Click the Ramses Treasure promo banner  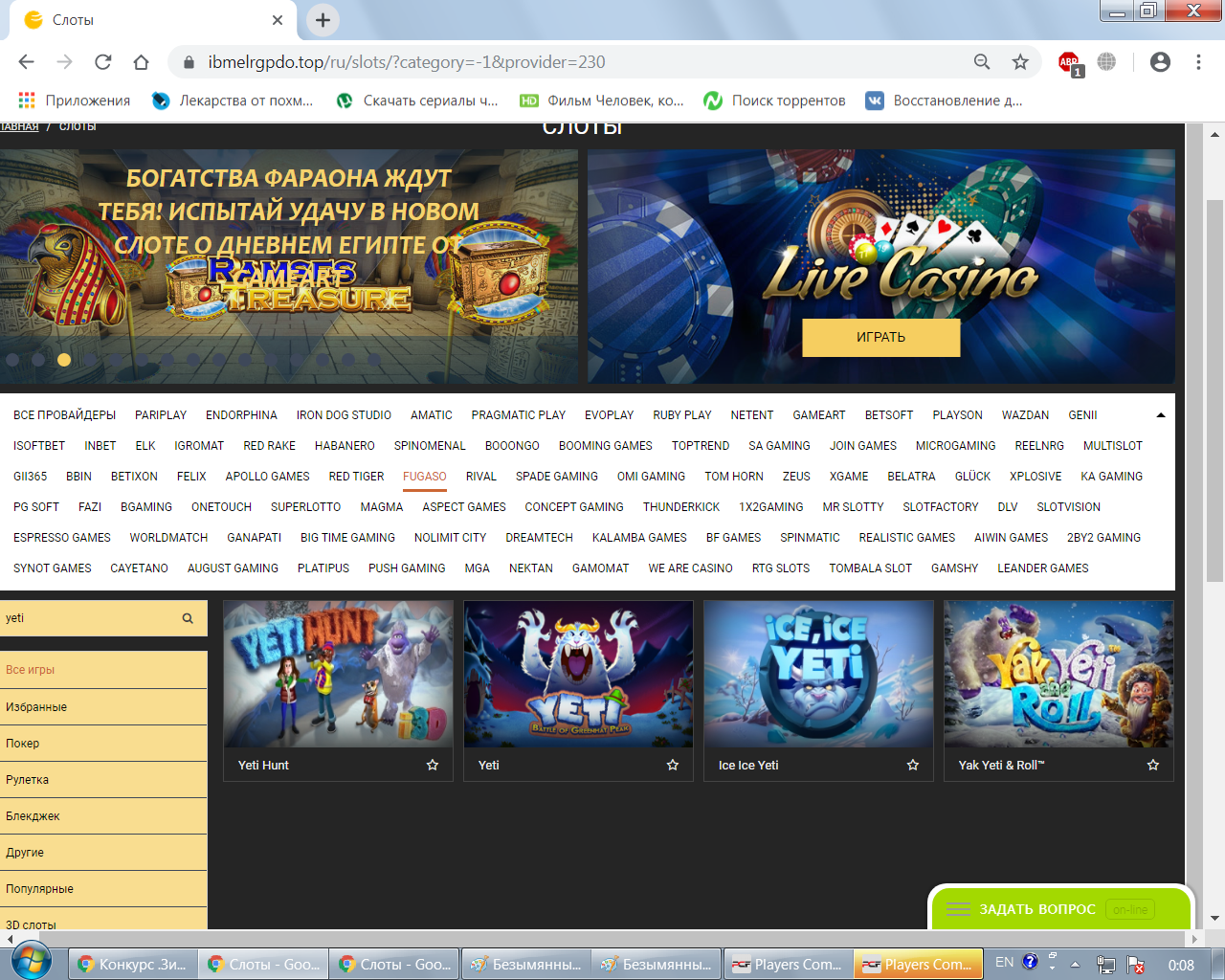(x=289, y=266)
